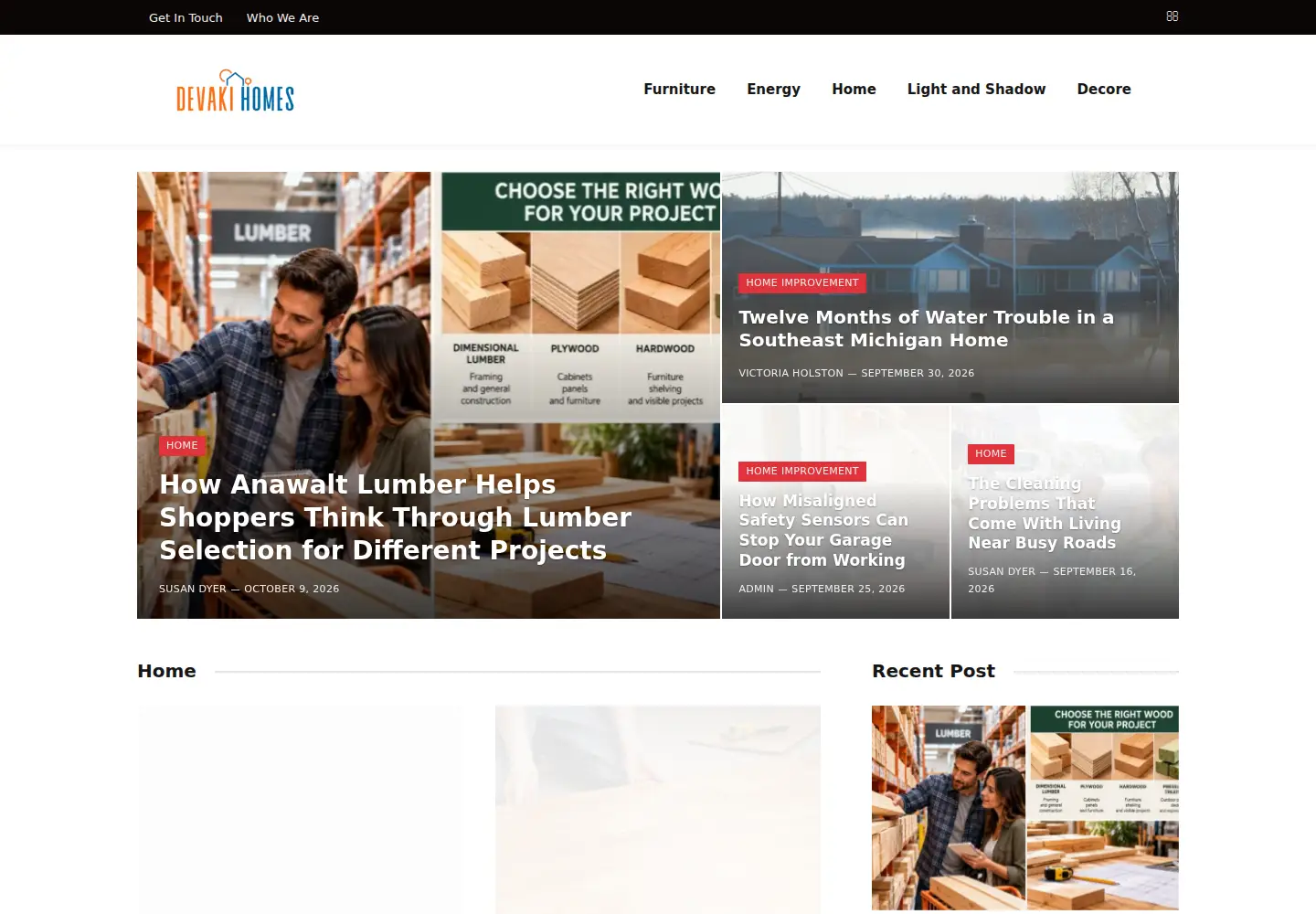Open the Energy menu item
The image size is (1316, 914).
(x=773, y=89)
